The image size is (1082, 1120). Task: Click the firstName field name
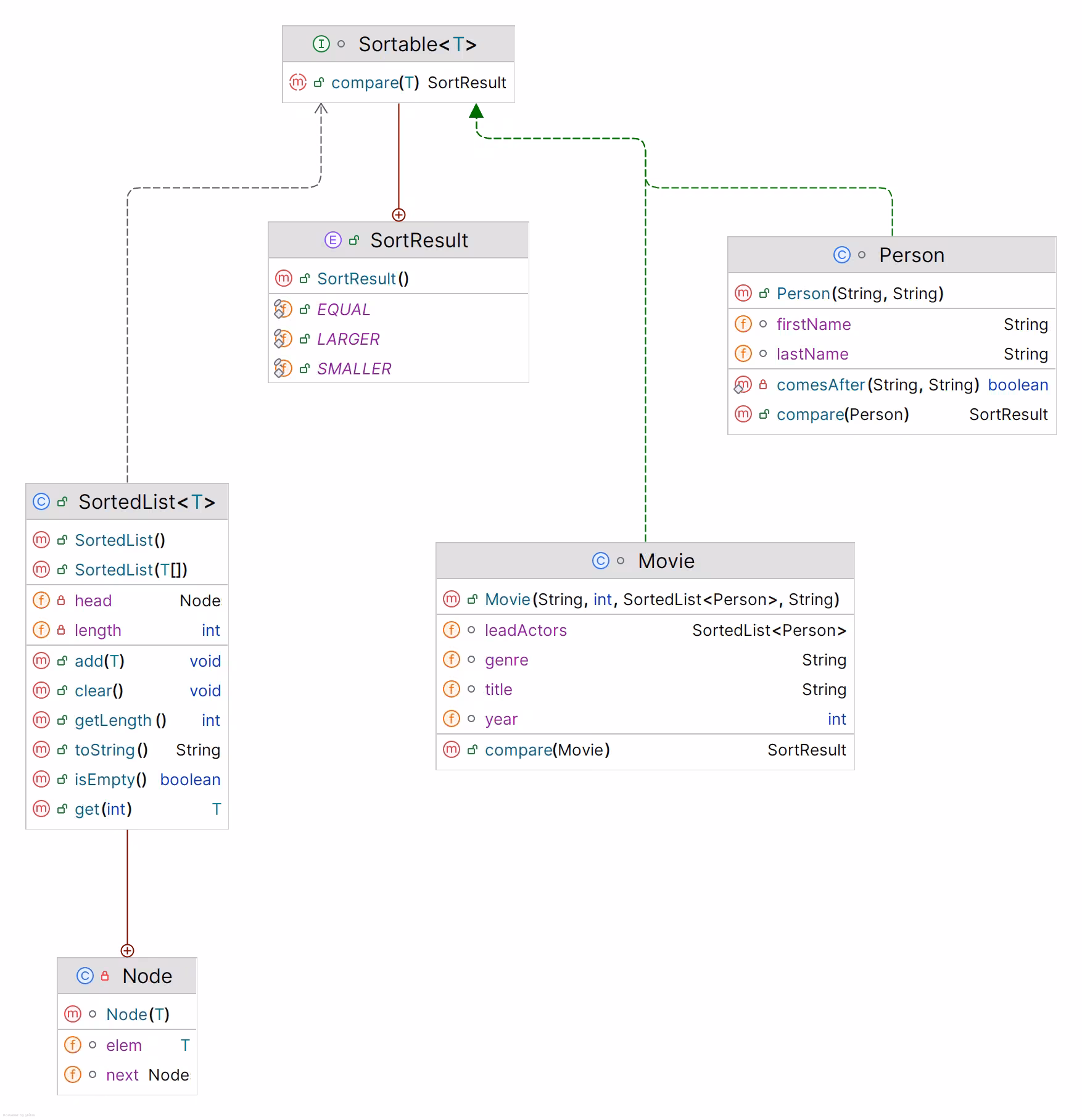click(x=814, y=324)
